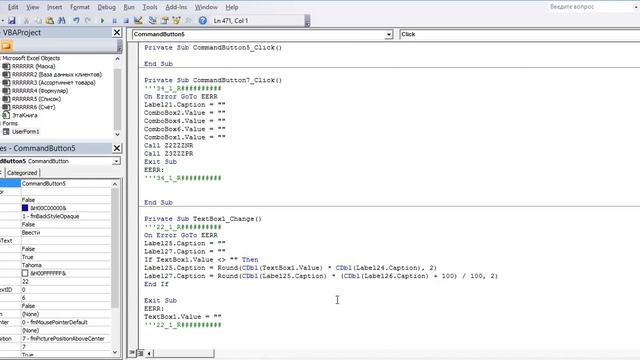
Task: Close the VBAProject explorer pane
Action: [x=117, y=33]
